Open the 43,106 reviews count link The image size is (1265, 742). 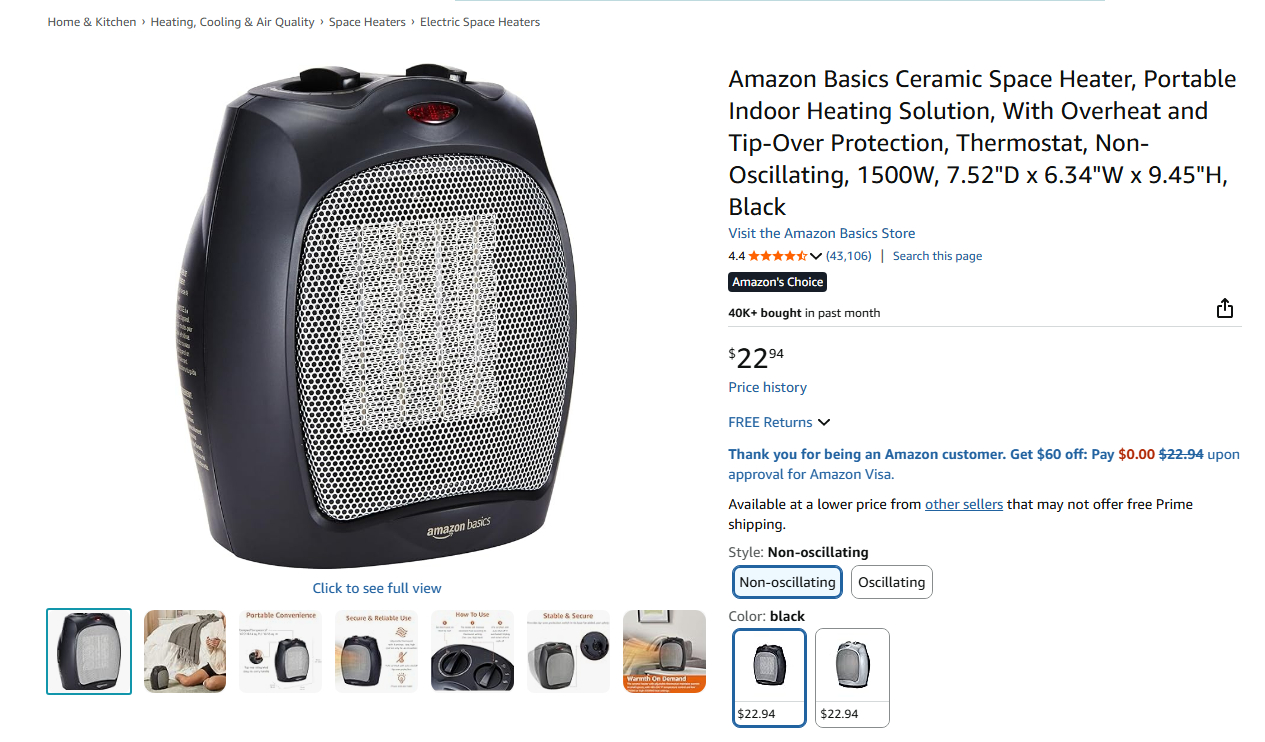tap(848, 256)
